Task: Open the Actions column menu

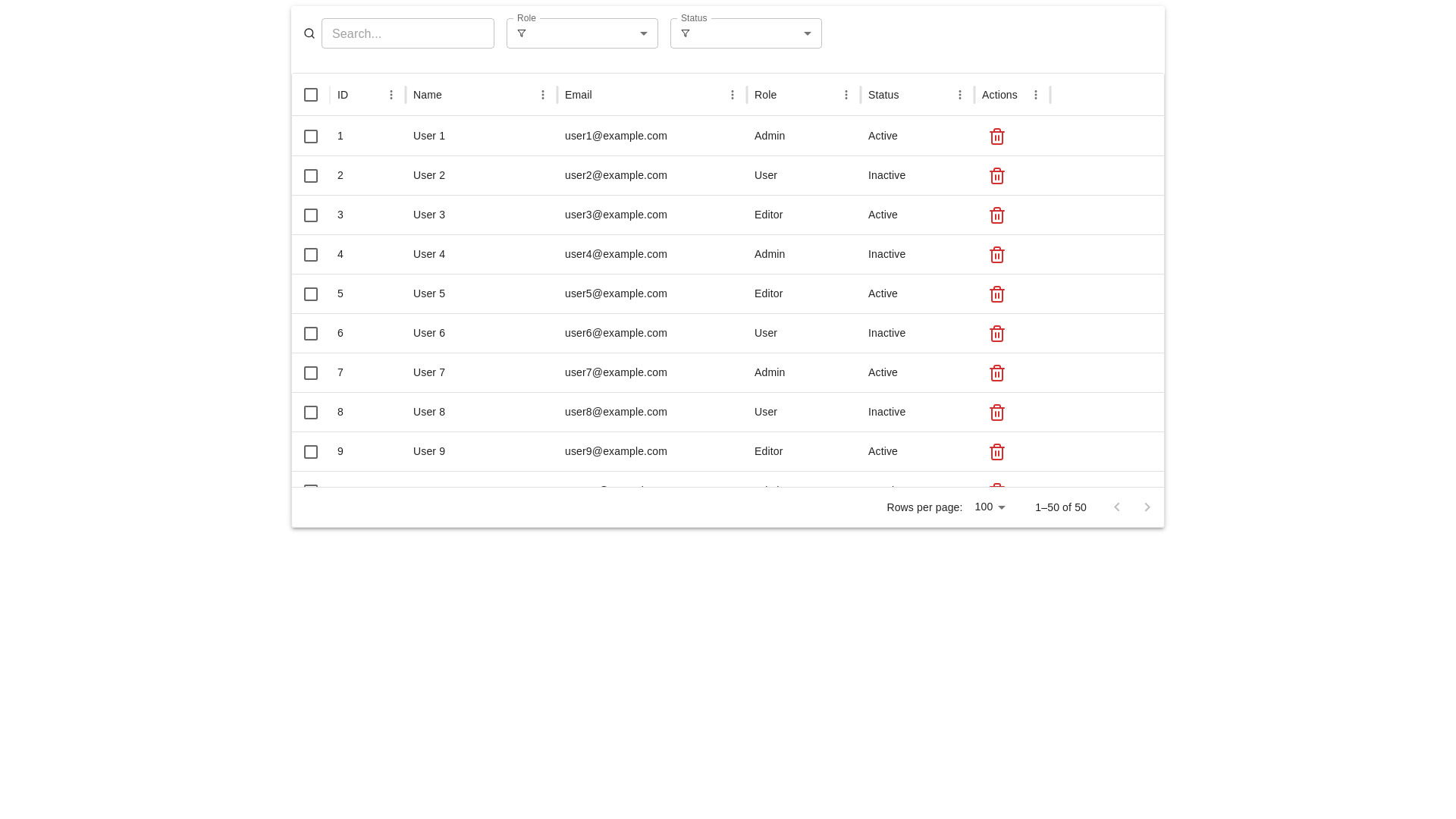Action: (x=1036, y=95)
